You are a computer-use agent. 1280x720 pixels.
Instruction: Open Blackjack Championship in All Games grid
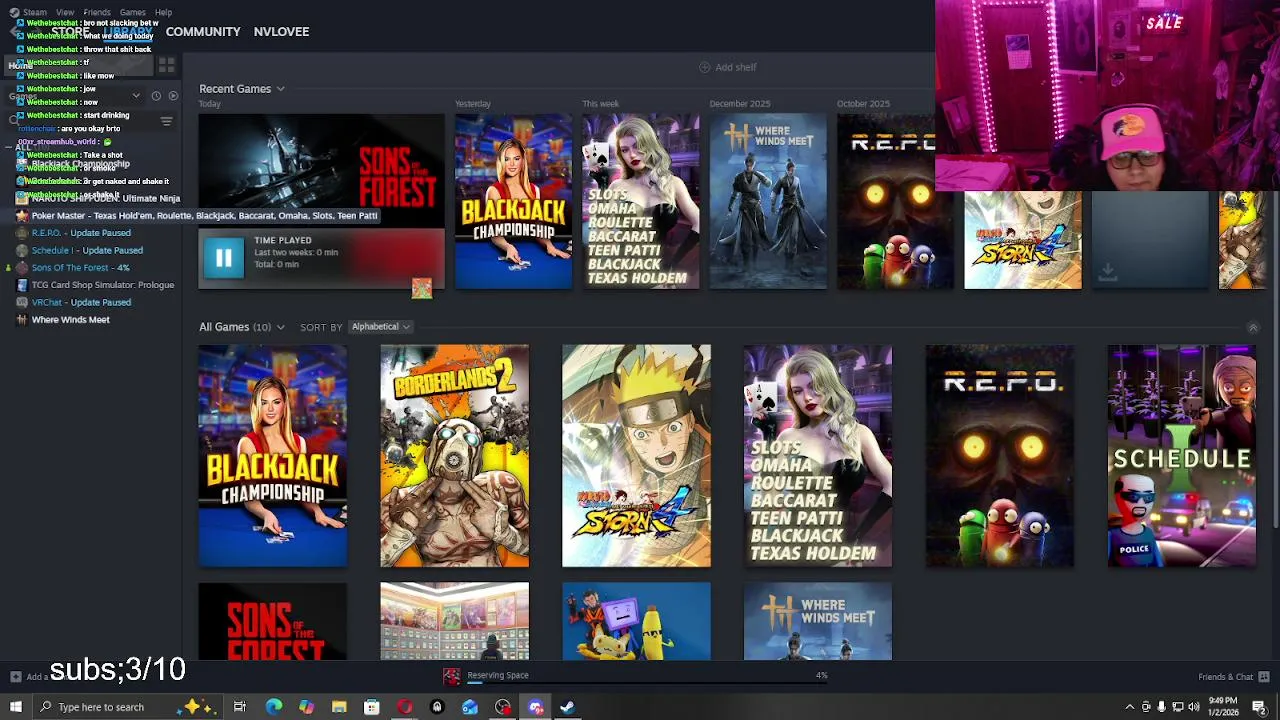(x=273, y=456)
